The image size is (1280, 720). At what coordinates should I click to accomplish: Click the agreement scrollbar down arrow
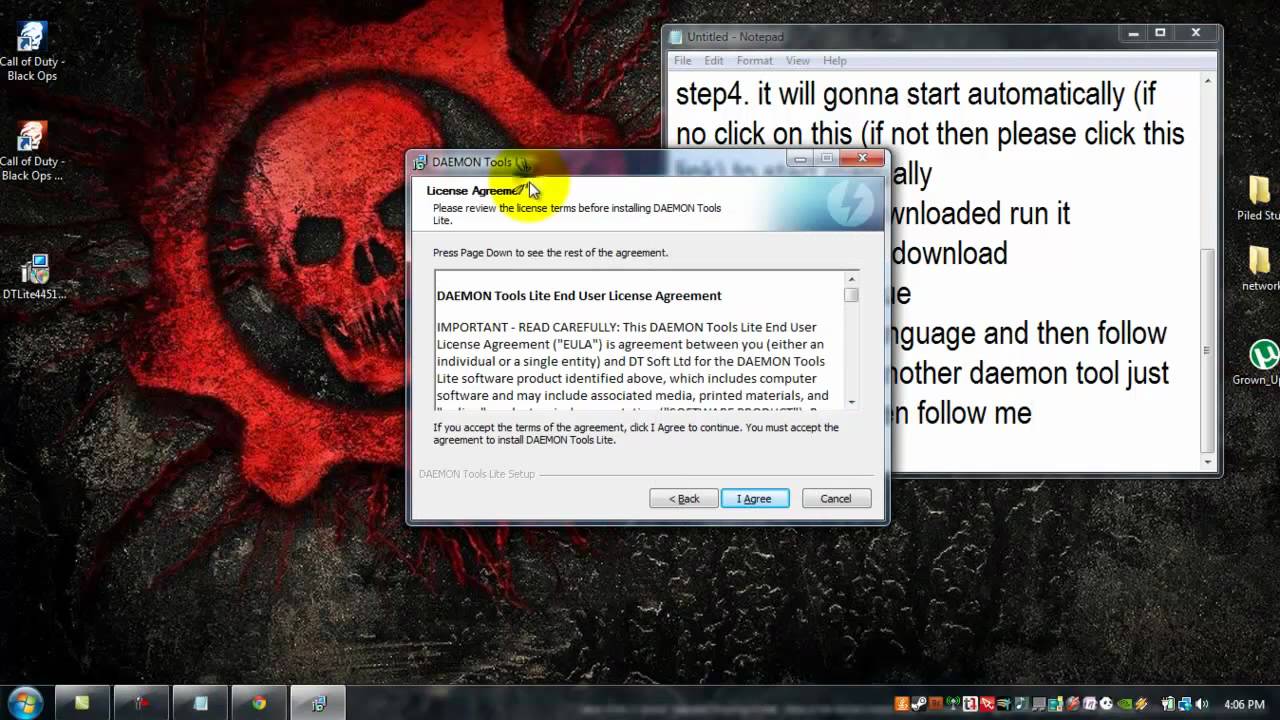(x=851, y=401)
